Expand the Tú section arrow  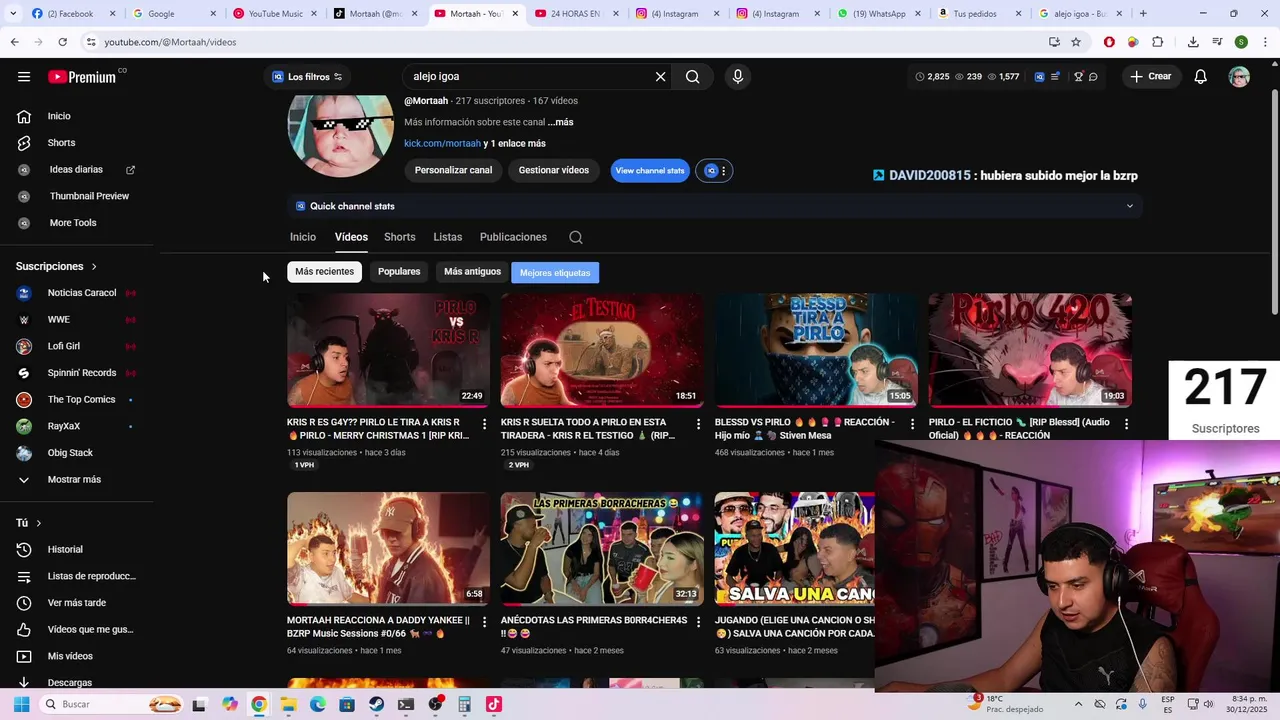click(38, 523)
